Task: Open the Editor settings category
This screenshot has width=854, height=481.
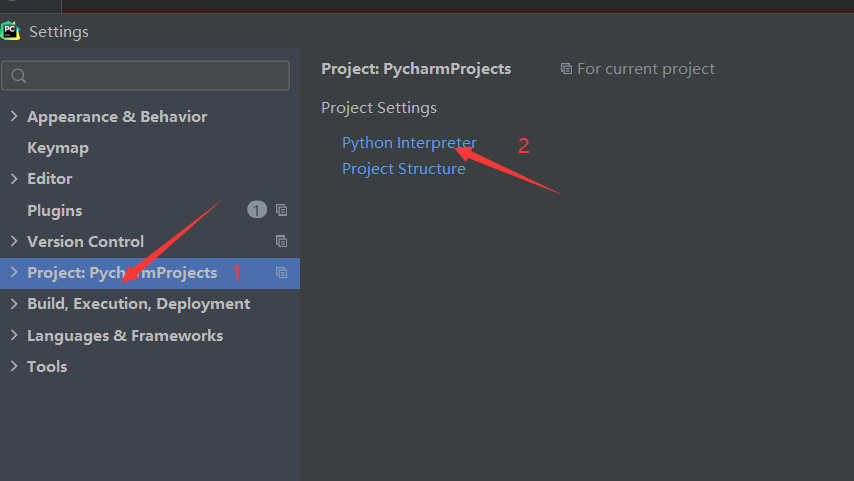Action: [x=50, y=179]
